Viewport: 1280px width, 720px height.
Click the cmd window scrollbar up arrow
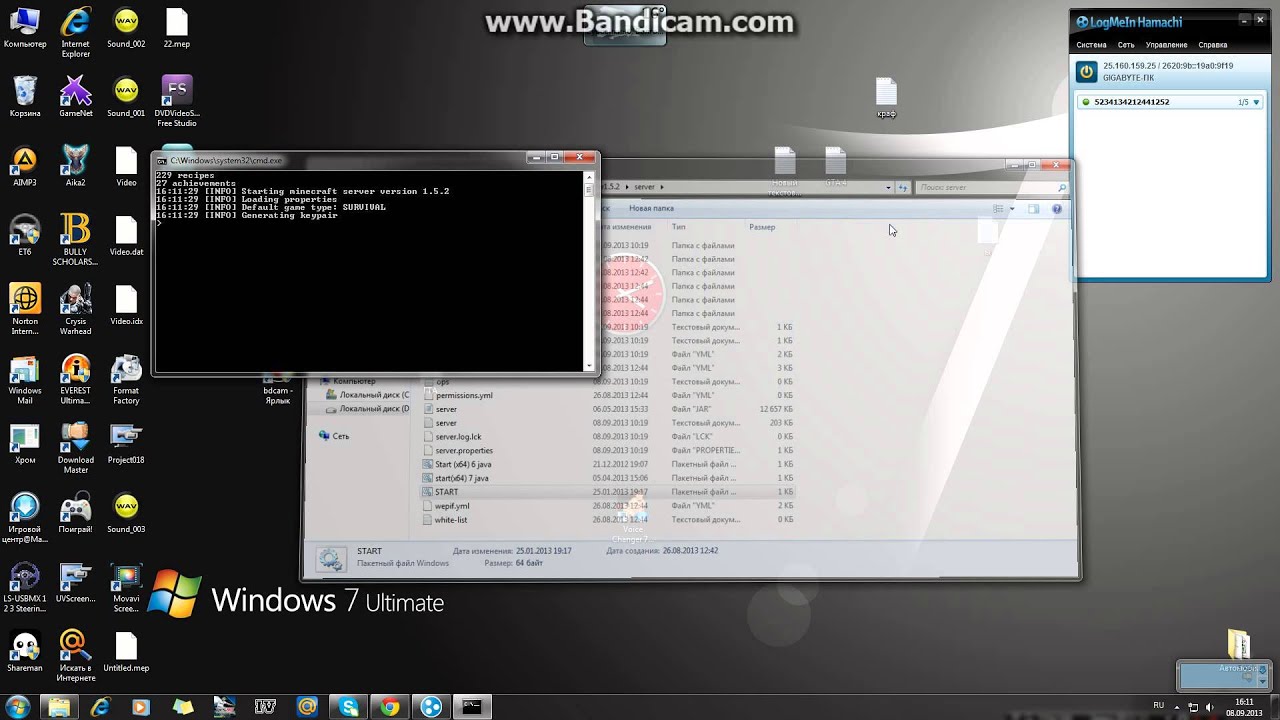pos(588,176)
